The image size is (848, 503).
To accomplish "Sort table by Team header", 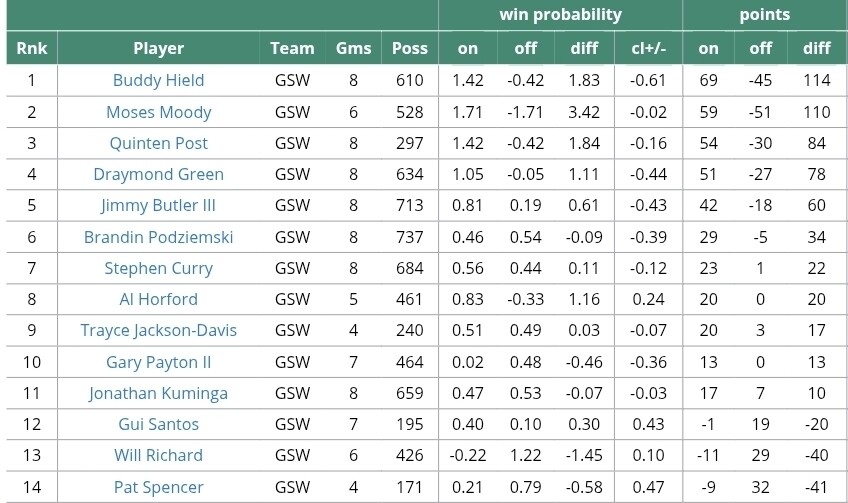I will tap(292, 48).
